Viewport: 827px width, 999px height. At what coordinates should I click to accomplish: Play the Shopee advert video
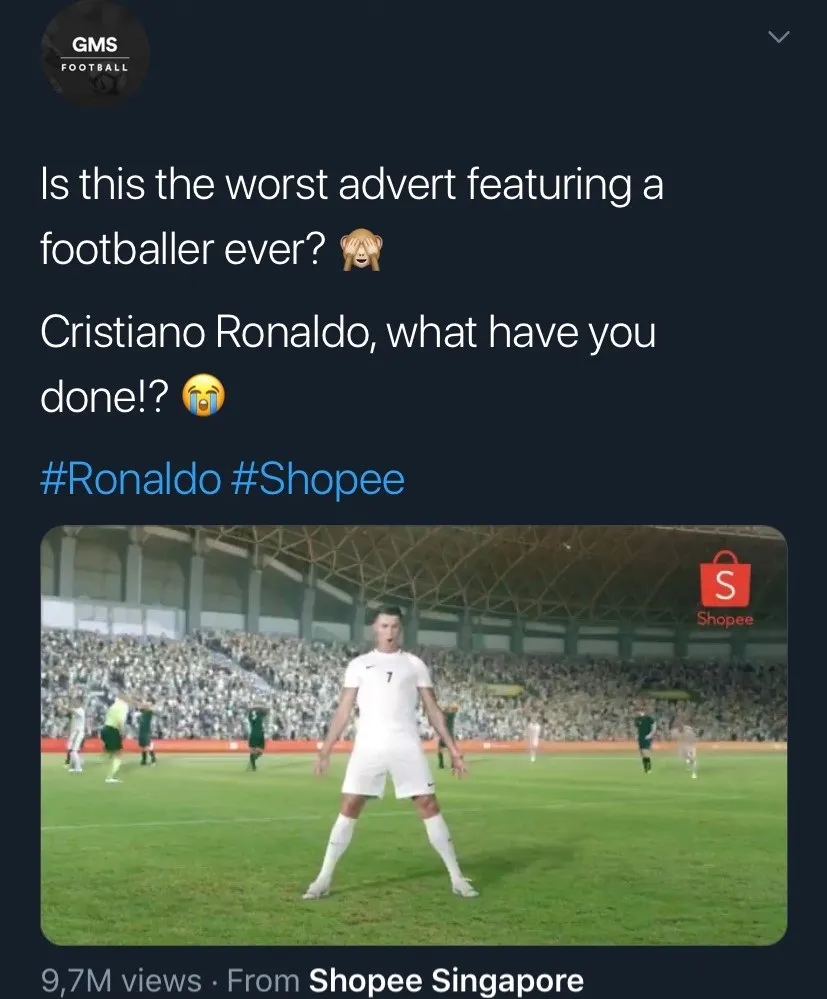coord(413,735)
